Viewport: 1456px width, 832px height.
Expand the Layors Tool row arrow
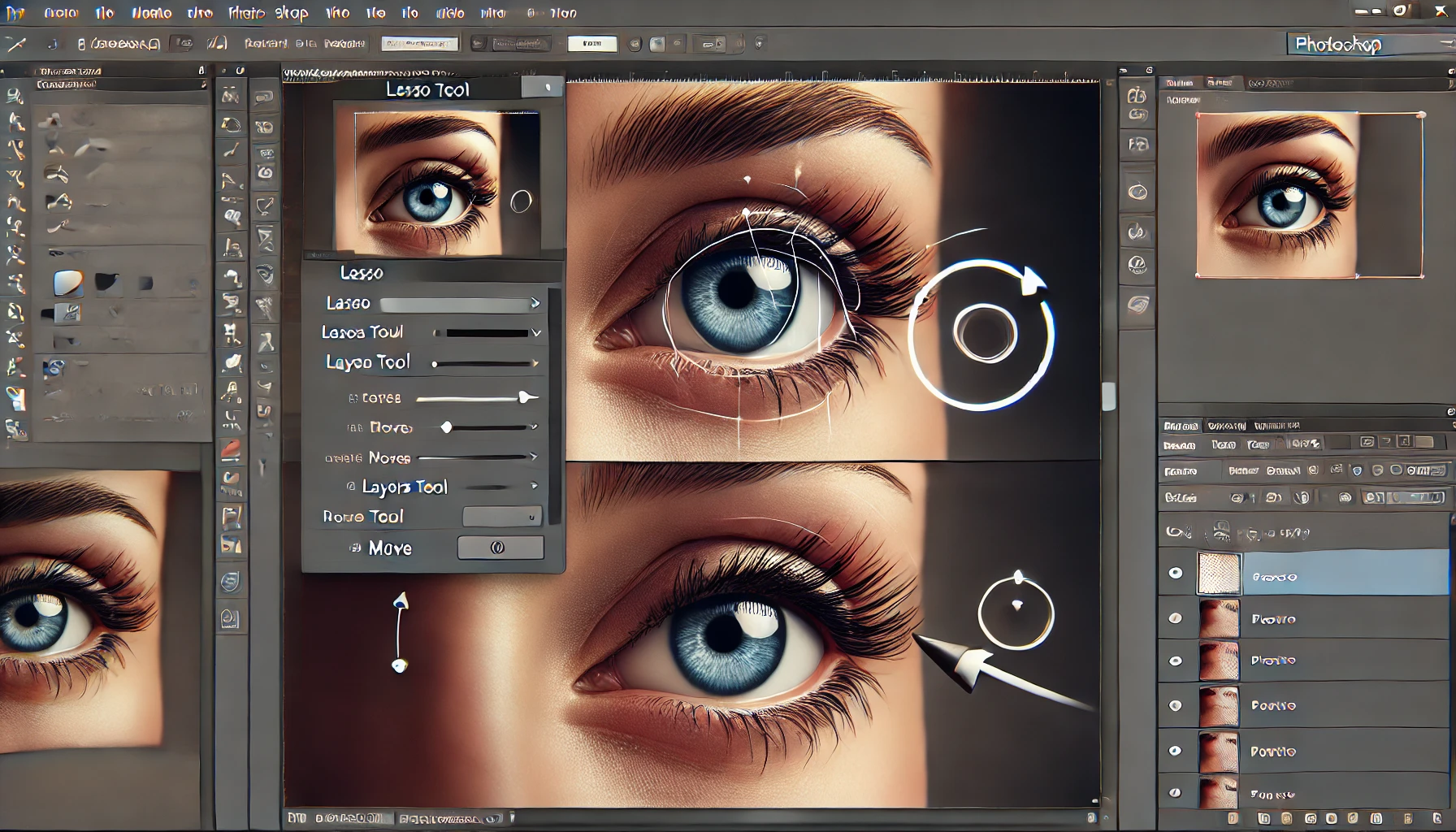click(x=534, y=486)
